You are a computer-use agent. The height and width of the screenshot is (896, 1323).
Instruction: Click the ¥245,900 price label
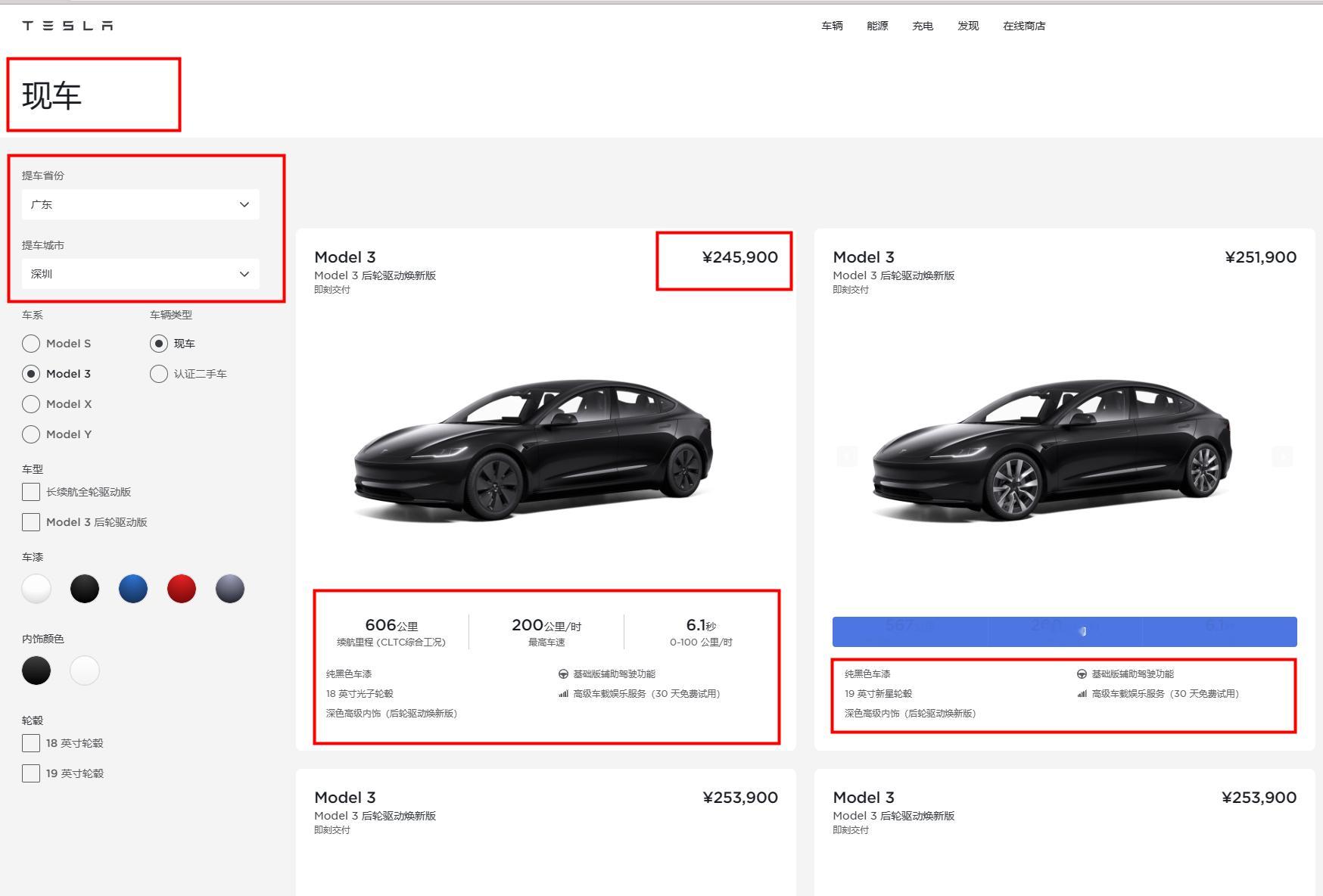(x=740, y=257)
